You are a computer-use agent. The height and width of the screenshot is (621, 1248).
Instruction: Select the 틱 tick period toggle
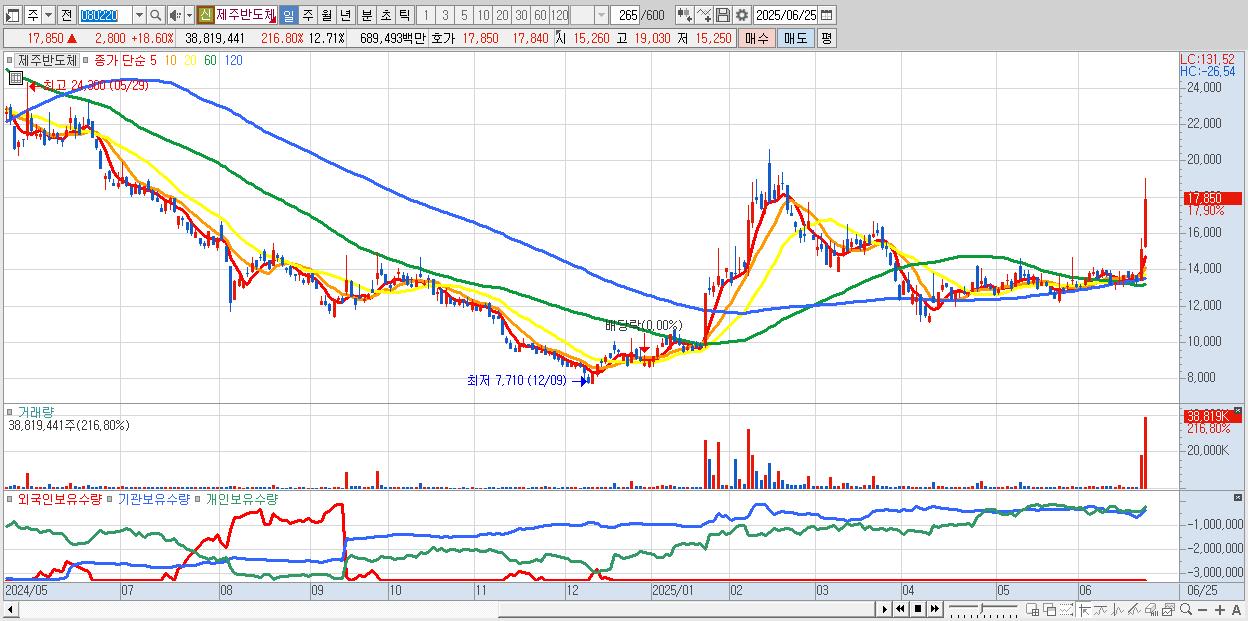tap(404, 15)
